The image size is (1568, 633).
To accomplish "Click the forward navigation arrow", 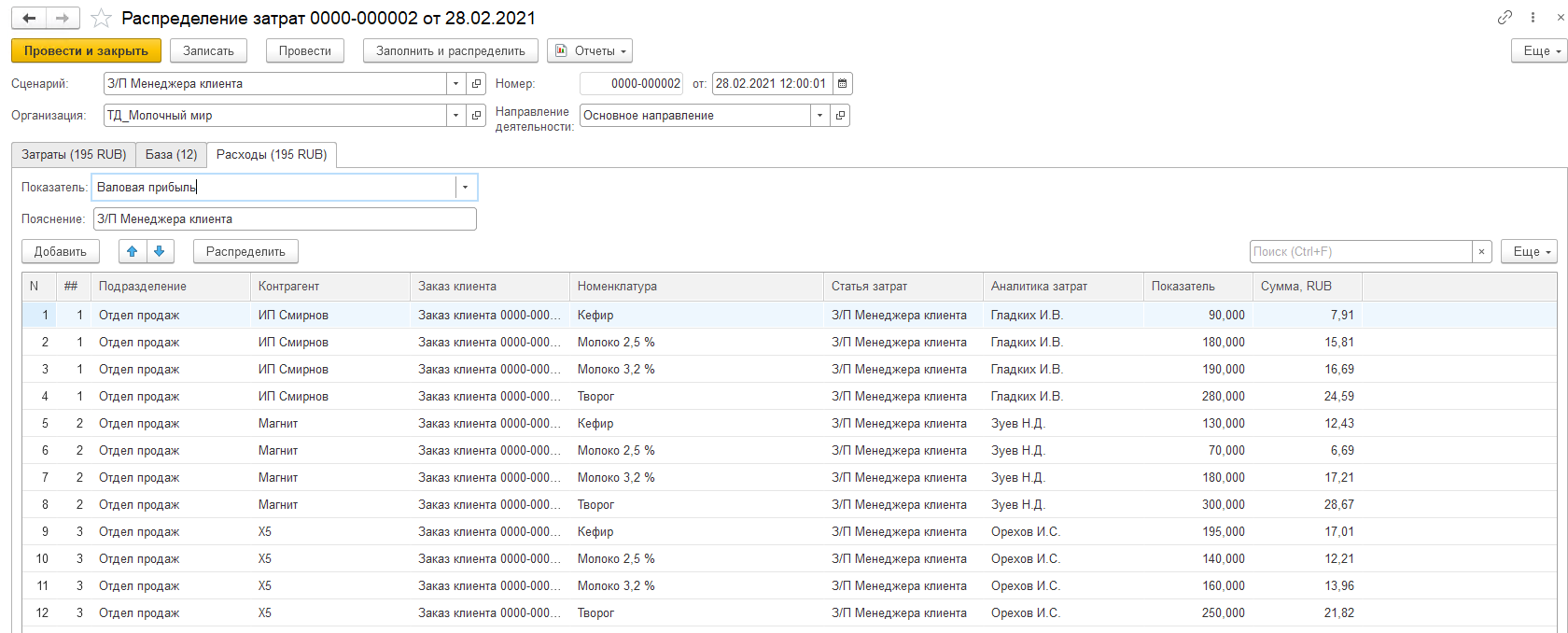I will 63,19.
